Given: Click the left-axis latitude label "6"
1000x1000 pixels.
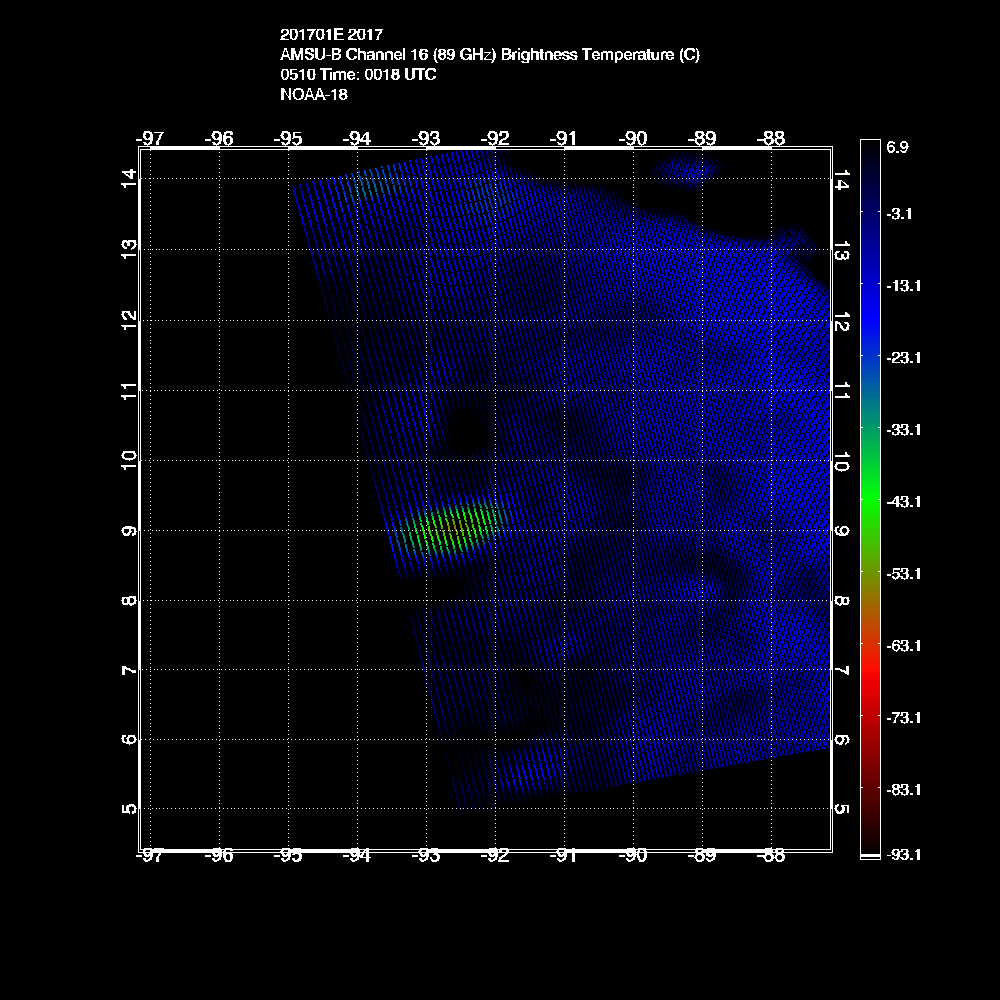Looking at the screenshot, I should point(129,740).
